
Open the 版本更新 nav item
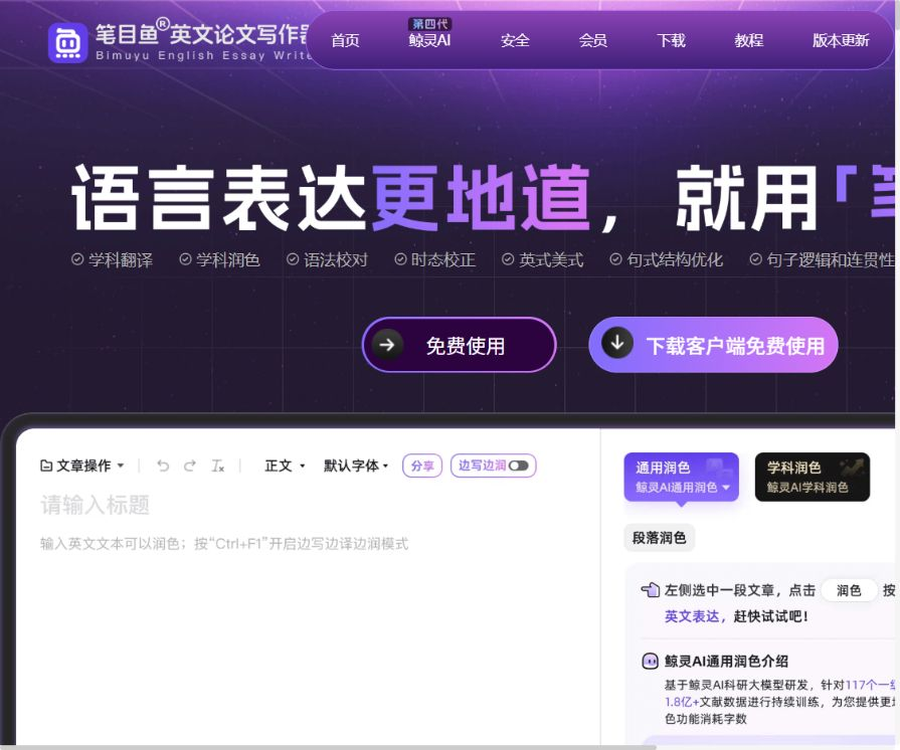click(x=841, y=40)
